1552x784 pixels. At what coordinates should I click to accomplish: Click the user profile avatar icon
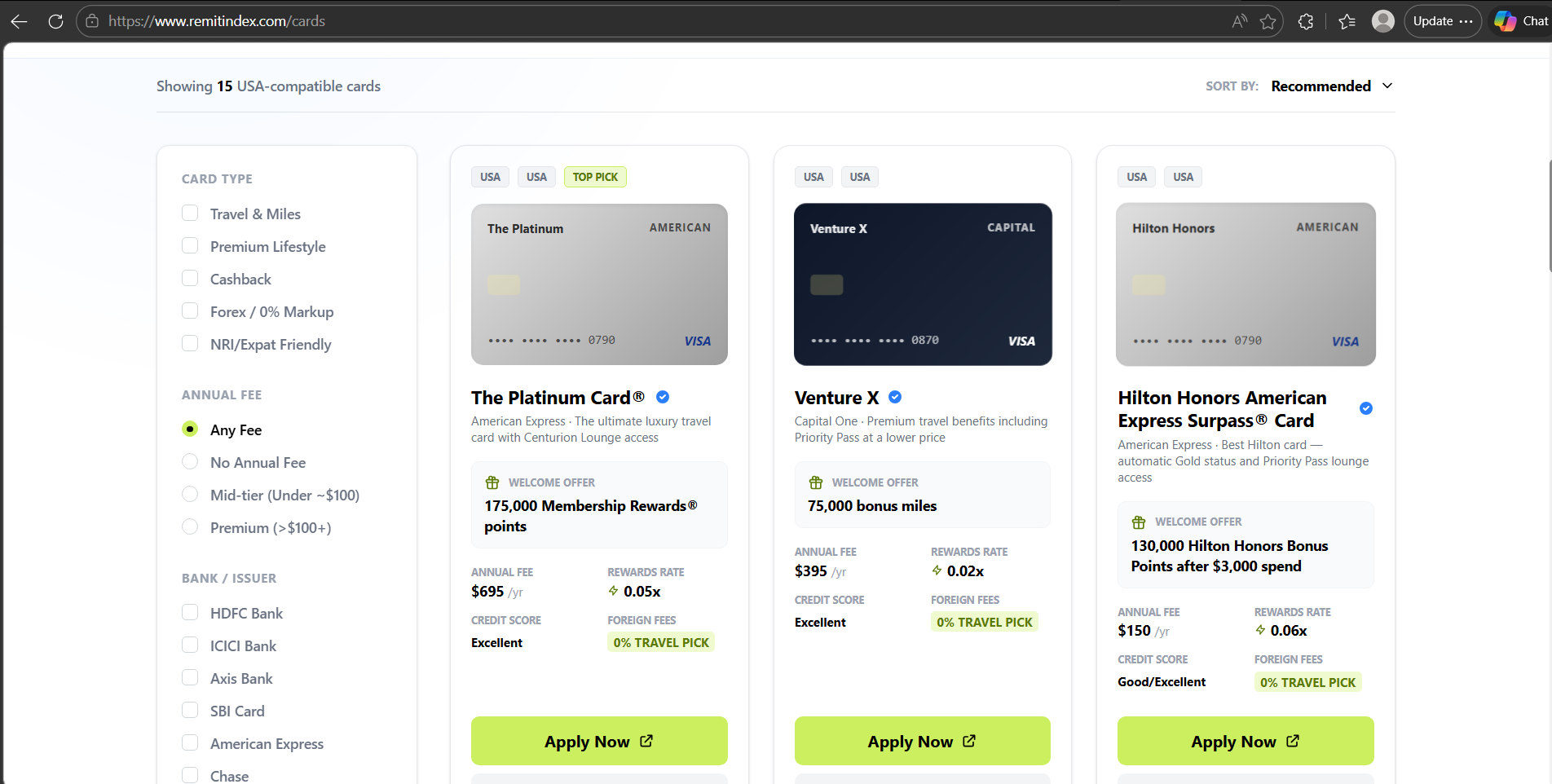1382,21
